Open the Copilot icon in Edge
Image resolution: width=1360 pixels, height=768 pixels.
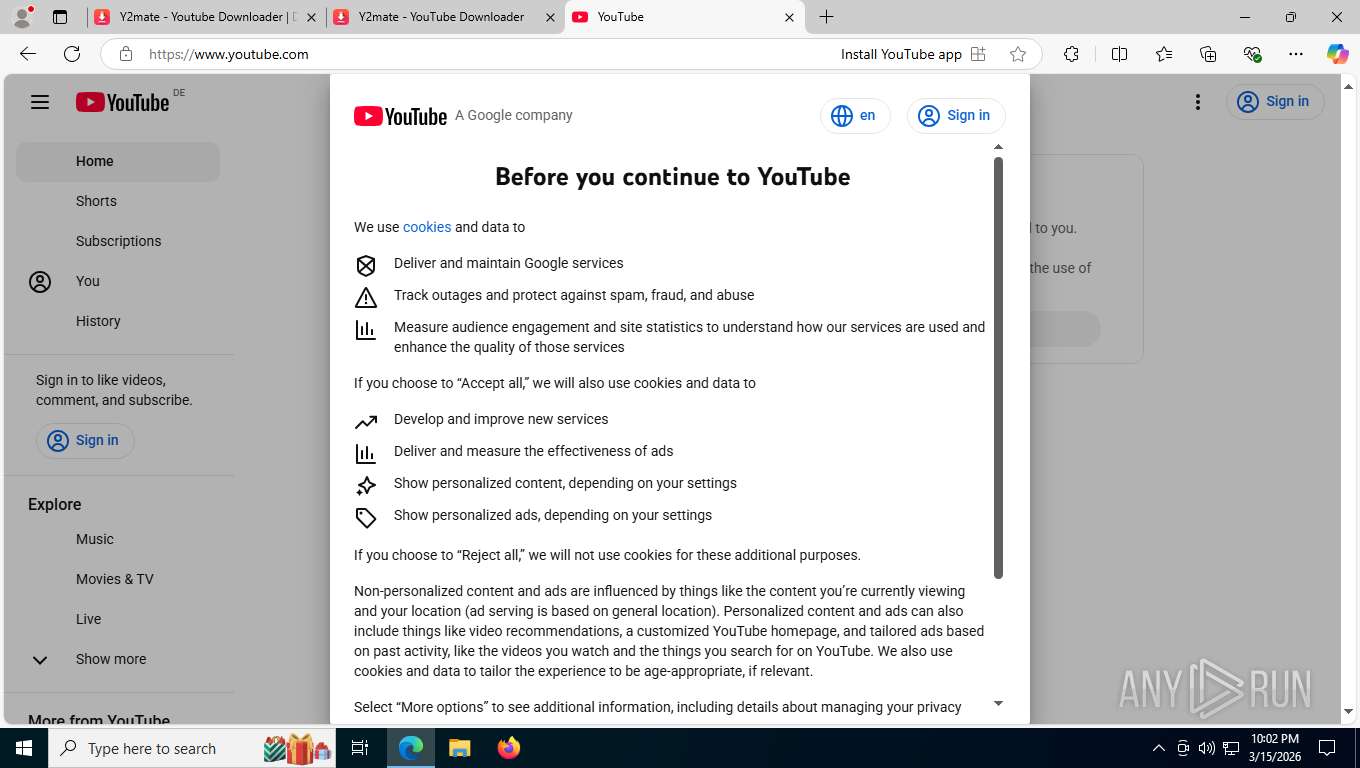click(1337, 54)
